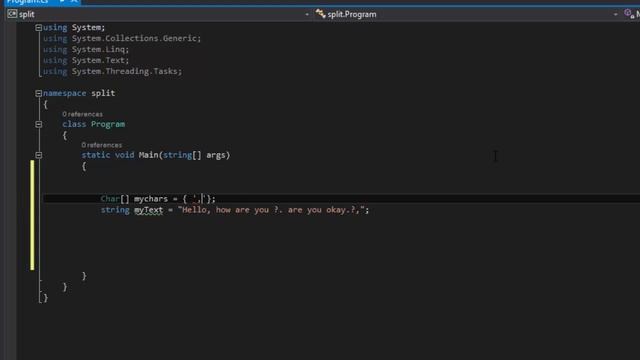Click the 'split' namespace name
The width and height of the screenshot is (640, 360).
(103, 93)
